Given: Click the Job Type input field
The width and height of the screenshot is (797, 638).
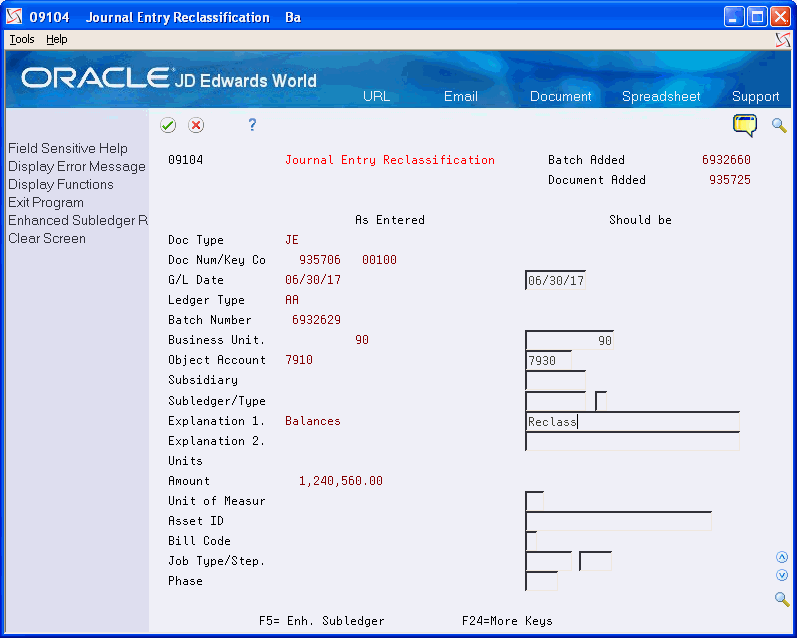Looking at the screenshot, I should click(x=548, y=561).
